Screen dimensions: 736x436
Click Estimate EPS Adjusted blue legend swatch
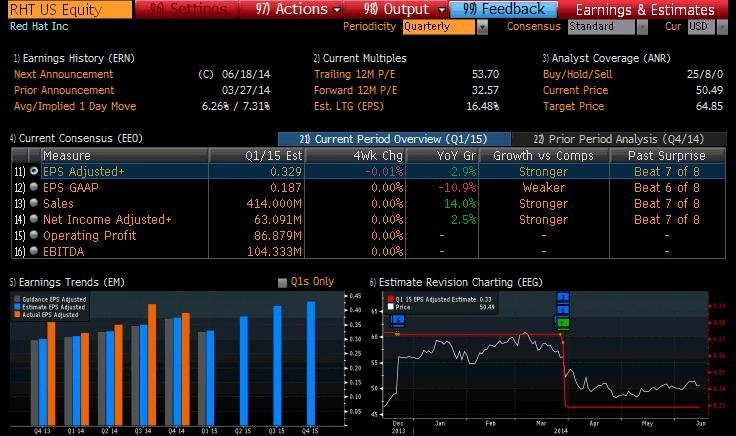pos(17,307)
